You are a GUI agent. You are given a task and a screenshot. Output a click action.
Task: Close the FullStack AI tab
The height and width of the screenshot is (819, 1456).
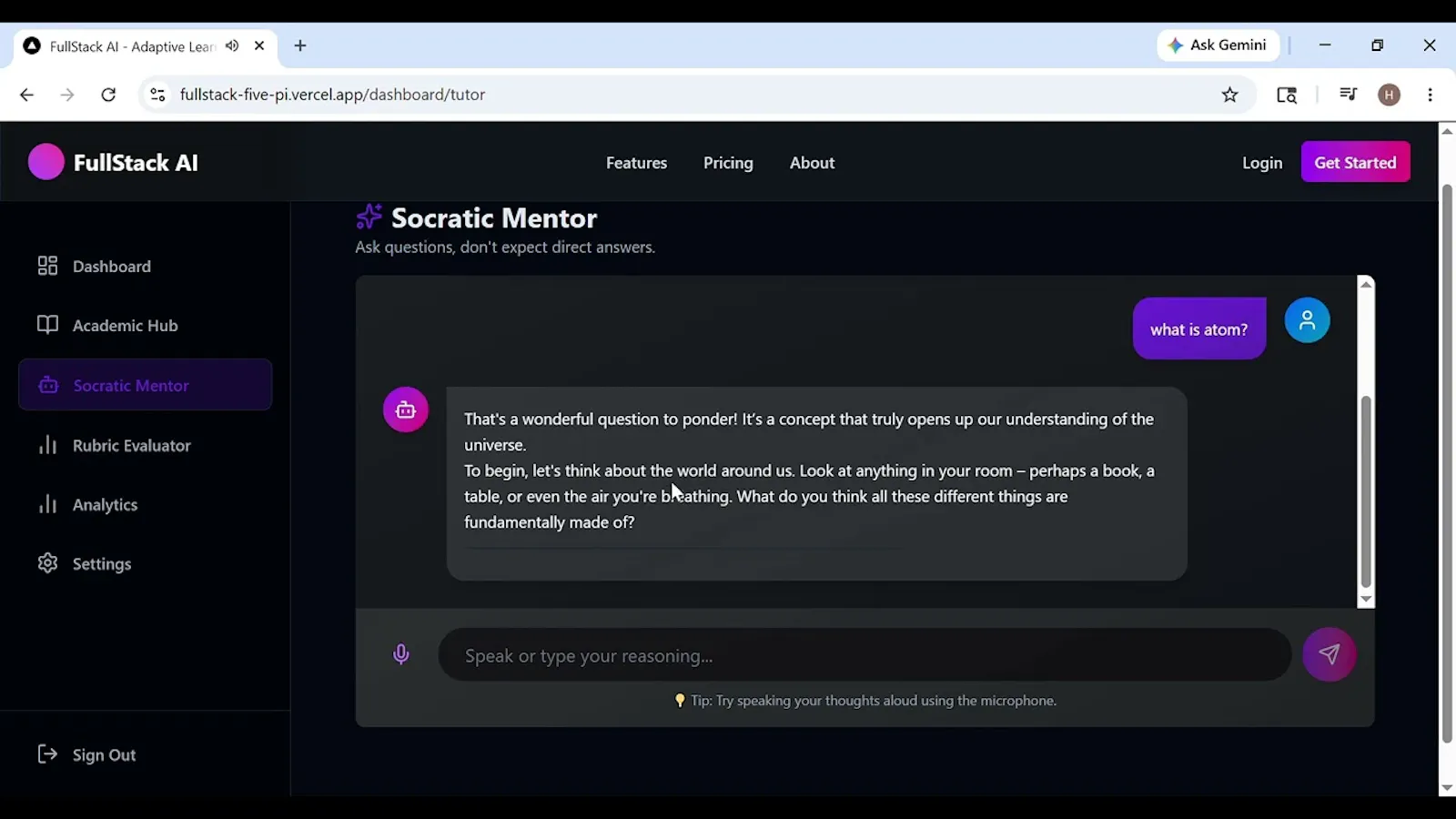[x=259, y=45]
